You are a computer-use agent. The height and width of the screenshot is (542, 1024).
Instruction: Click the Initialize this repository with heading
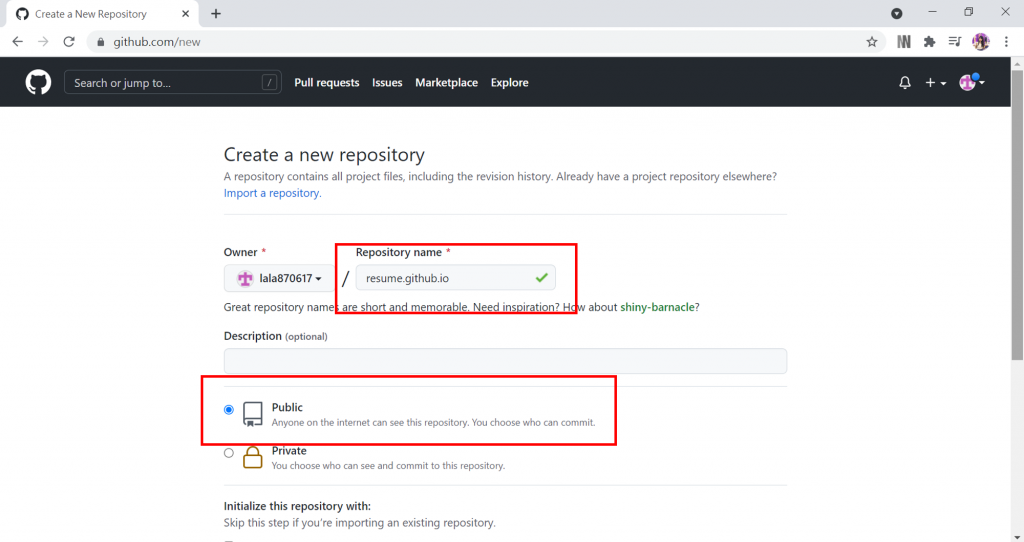coord(297,505)
